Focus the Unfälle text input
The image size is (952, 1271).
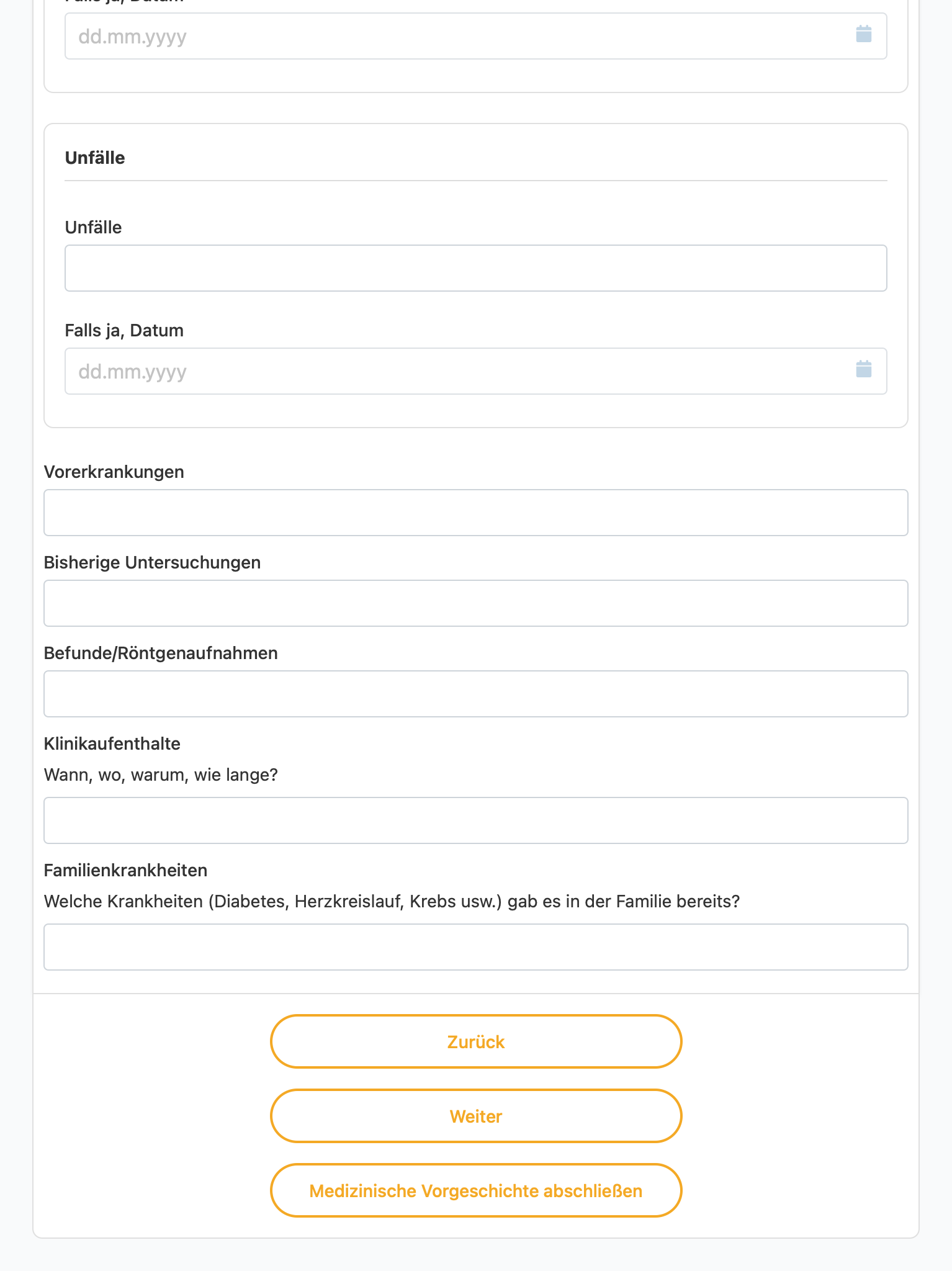[476, 268]
